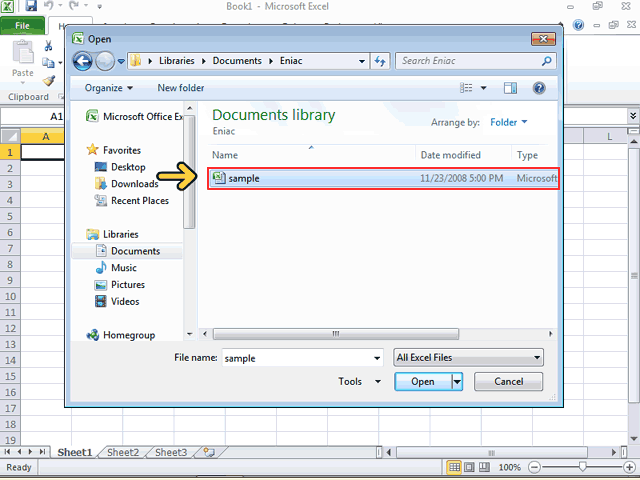Select Downloads under Favorites

[127, 184]
